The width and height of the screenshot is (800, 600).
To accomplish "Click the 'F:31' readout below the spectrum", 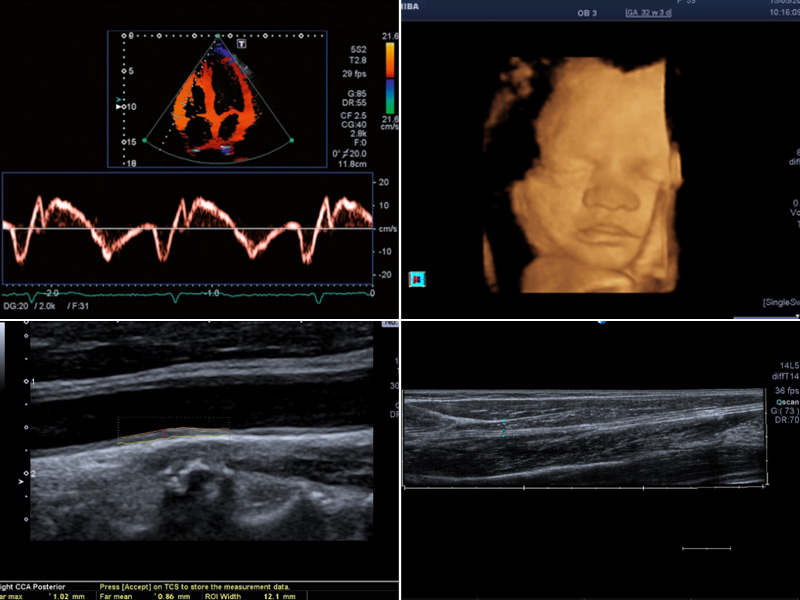I will click(78, 306).
